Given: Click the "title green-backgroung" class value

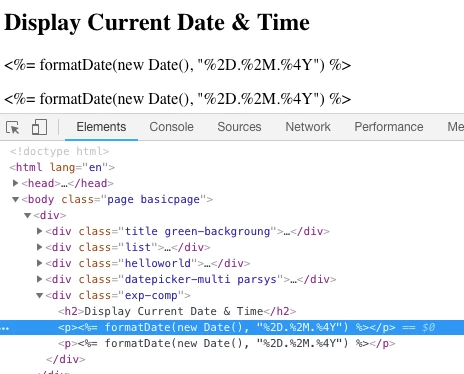Looking at the screenshot, I should [x=197, y=231].
